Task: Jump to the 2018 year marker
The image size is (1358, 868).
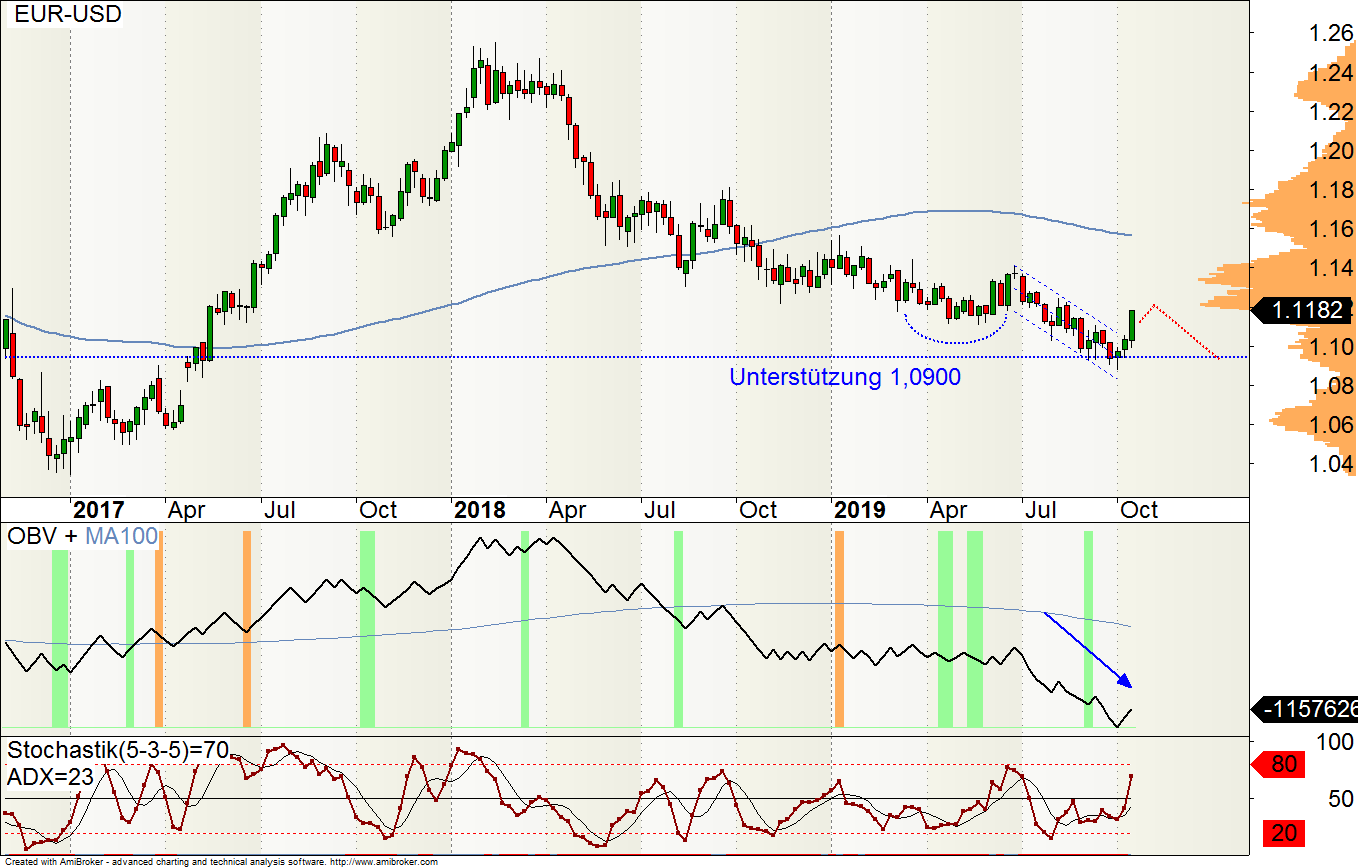Action: click(479, 510)
